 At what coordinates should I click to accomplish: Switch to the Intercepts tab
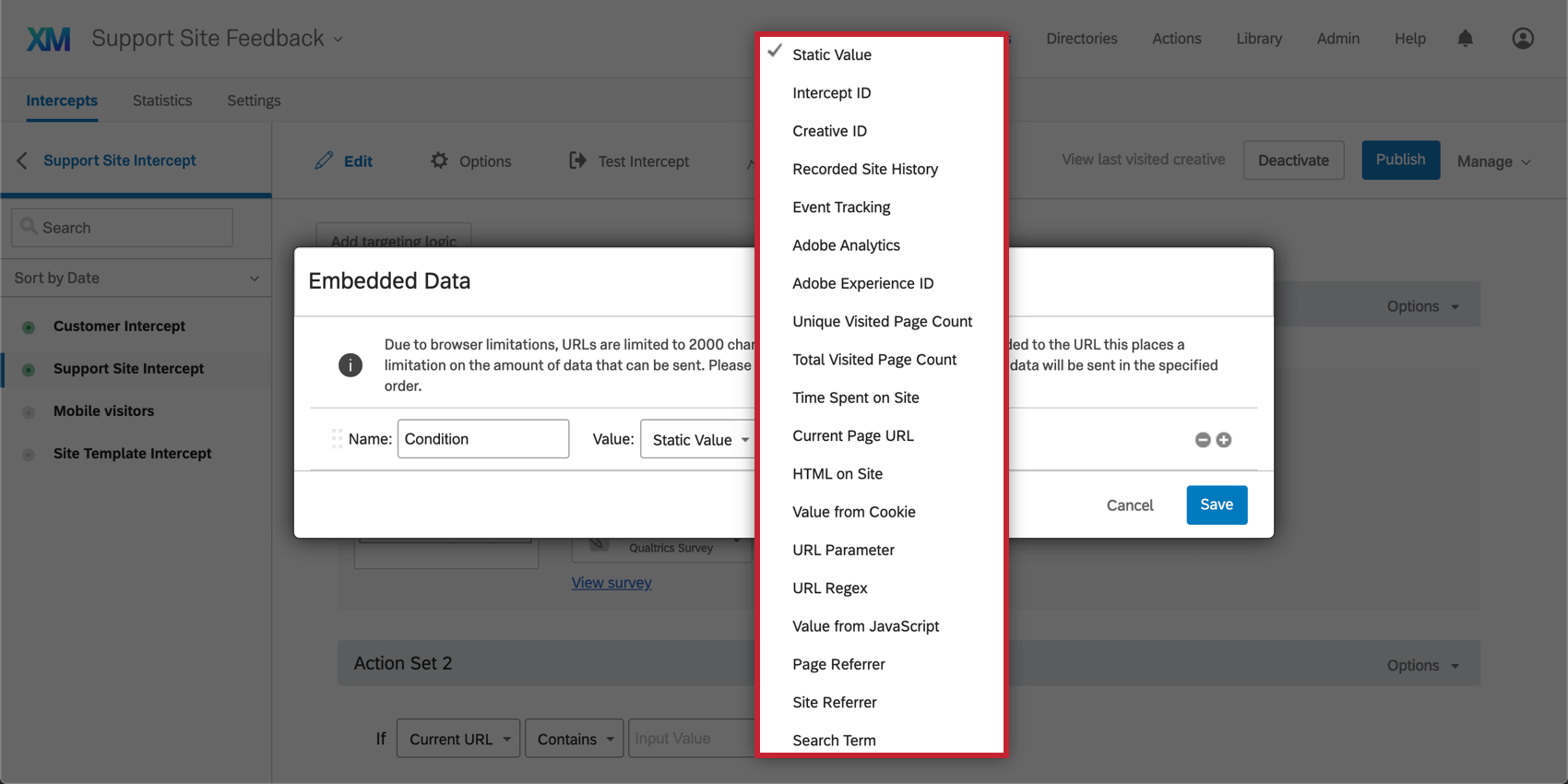[x=62, y=101]
